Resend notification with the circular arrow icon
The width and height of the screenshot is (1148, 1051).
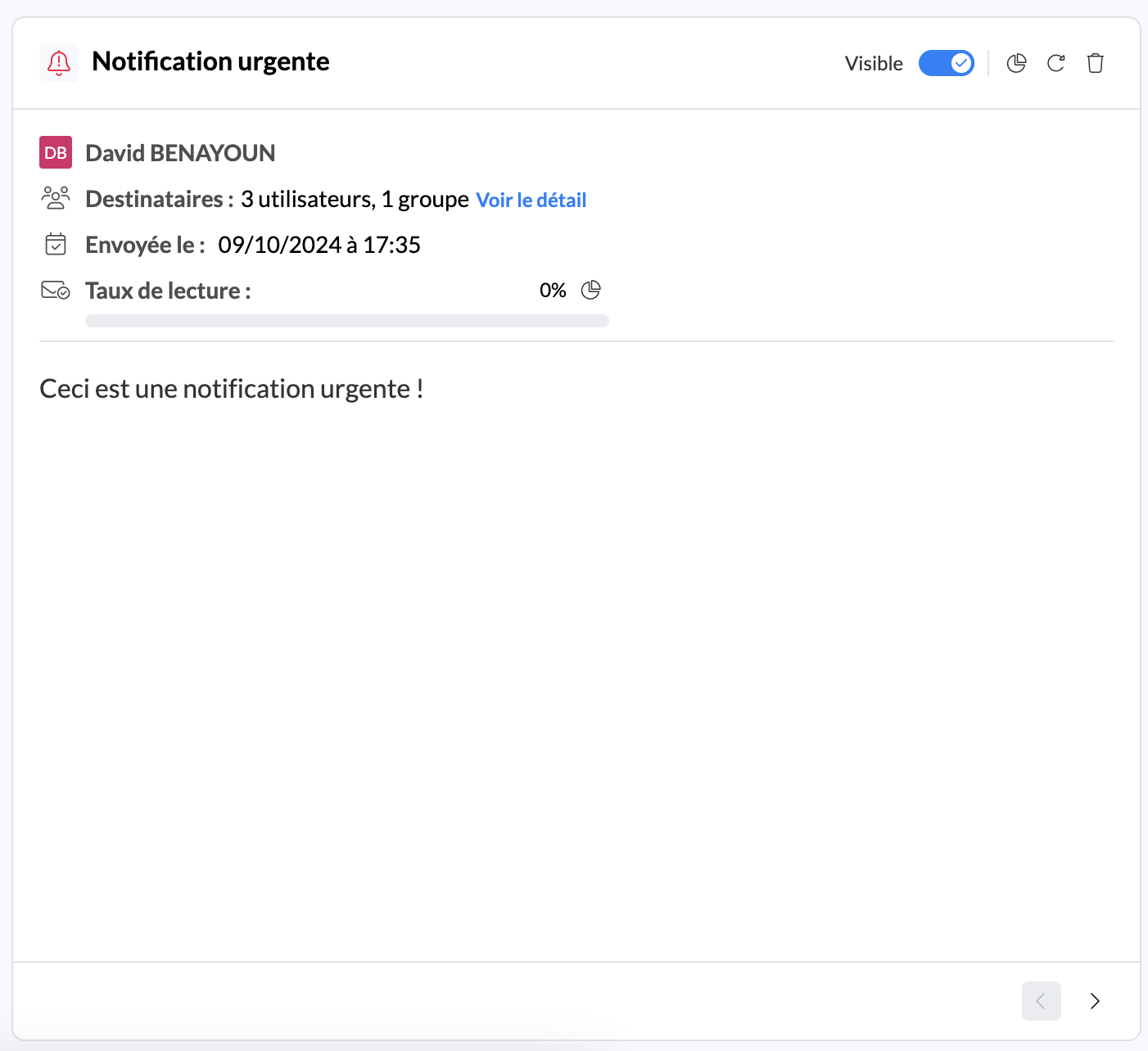click(x=1055, y=63)
